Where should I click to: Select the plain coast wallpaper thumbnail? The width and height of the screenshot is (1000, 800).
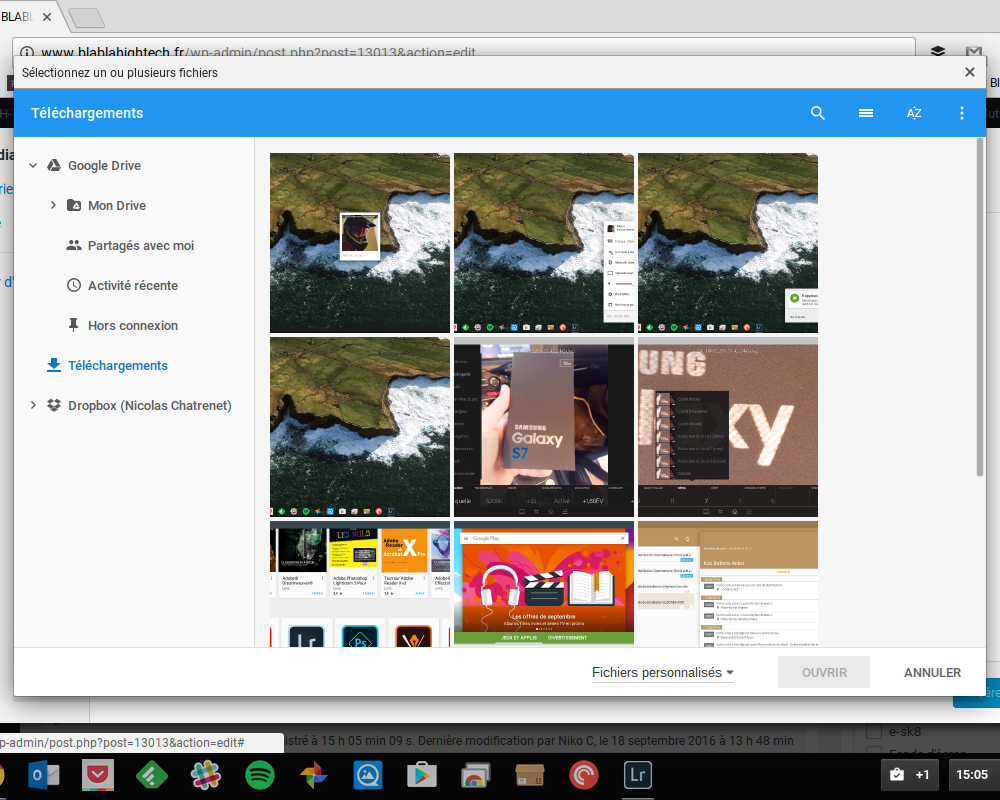tap(360, 427)
